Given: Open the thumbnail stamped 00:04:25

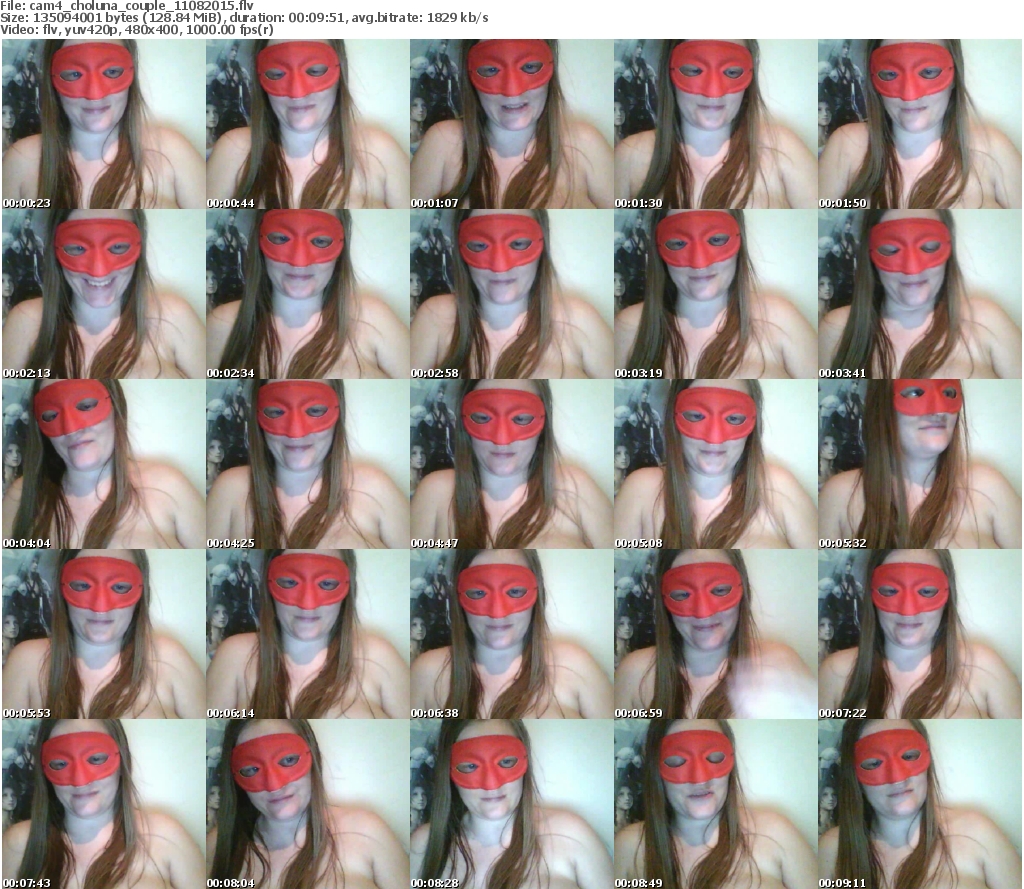Looking at the screenshot, I should pos(308,464).
